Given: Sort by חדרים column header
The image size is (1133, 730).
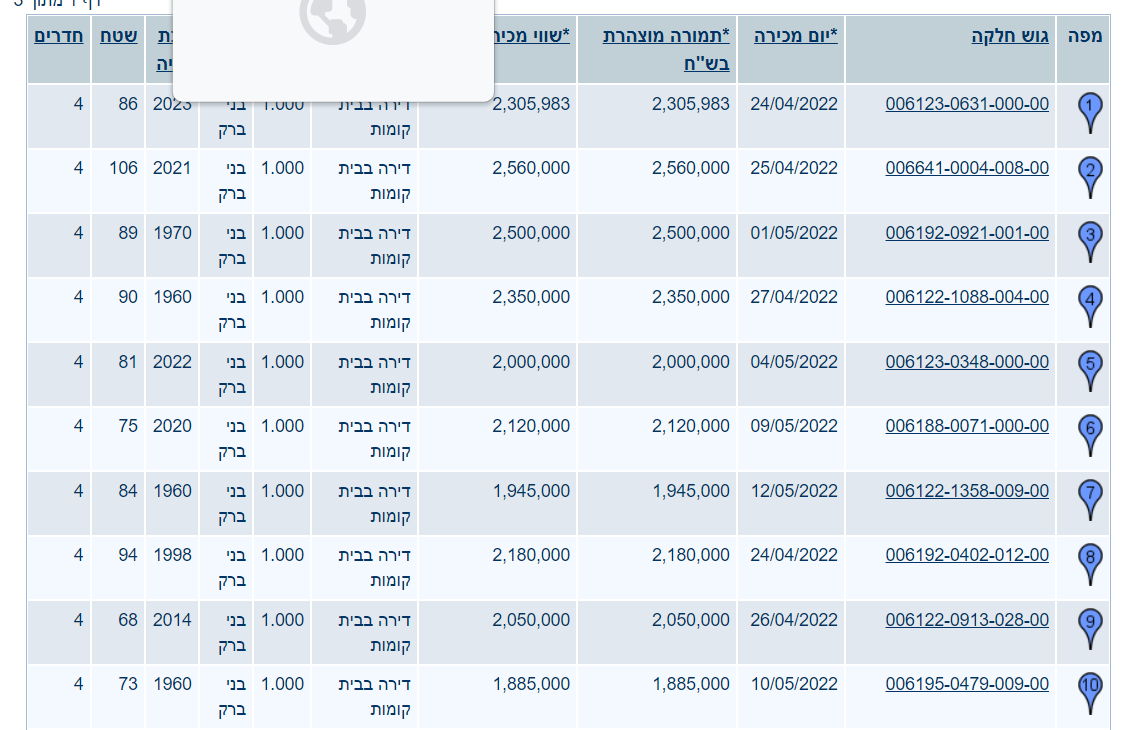Looking at the screenshot, I should [x=59, y=37].
